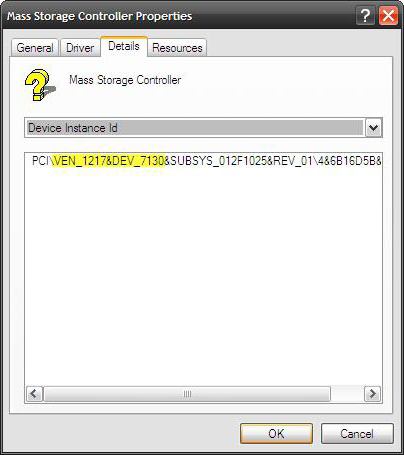Select the Details tab
Image resolution: width=404 pixels, height=455 pixels.
click(124, 46)
